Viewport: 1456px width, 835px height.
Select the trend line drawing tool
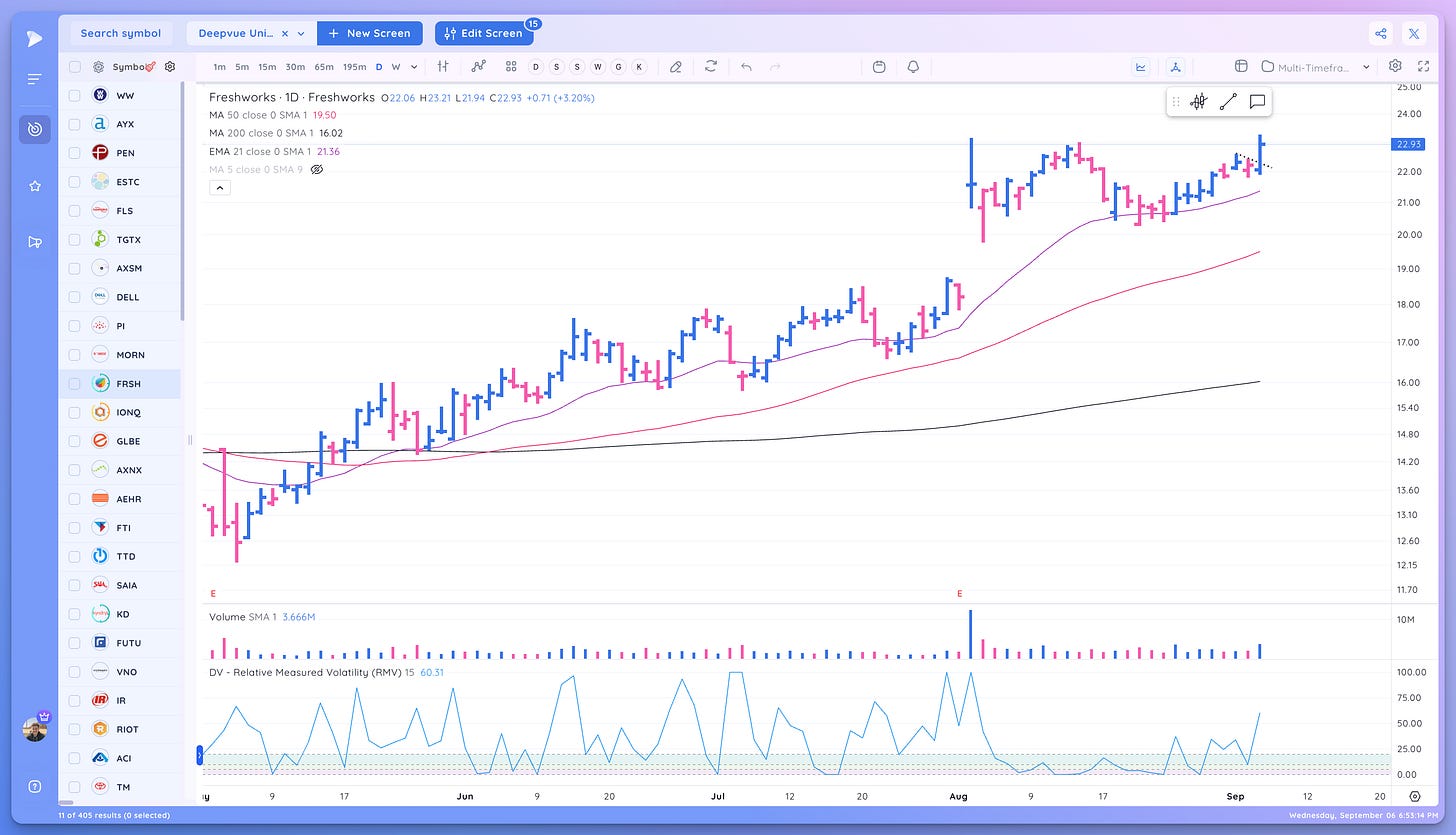click(x=1229, y=101)
